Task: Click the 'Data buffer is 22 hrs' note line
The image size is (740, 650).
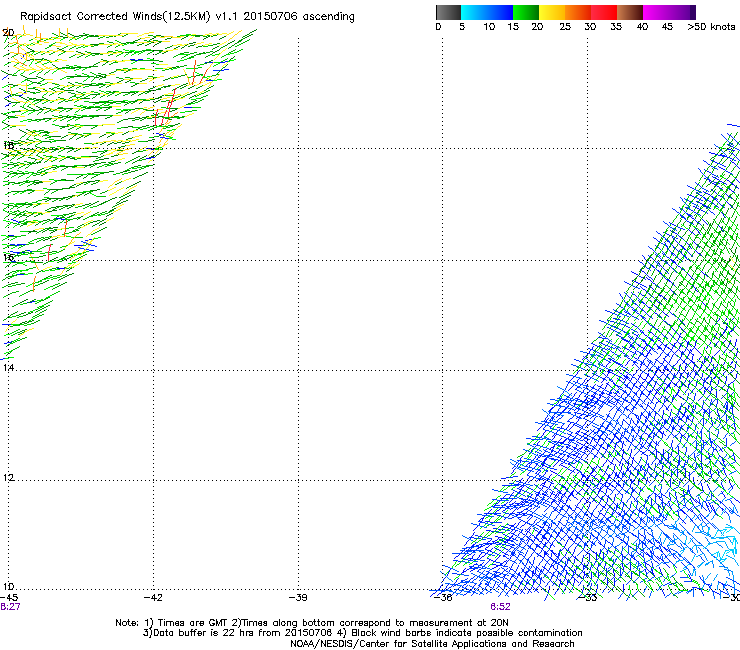Action: (x=362, y=633)
